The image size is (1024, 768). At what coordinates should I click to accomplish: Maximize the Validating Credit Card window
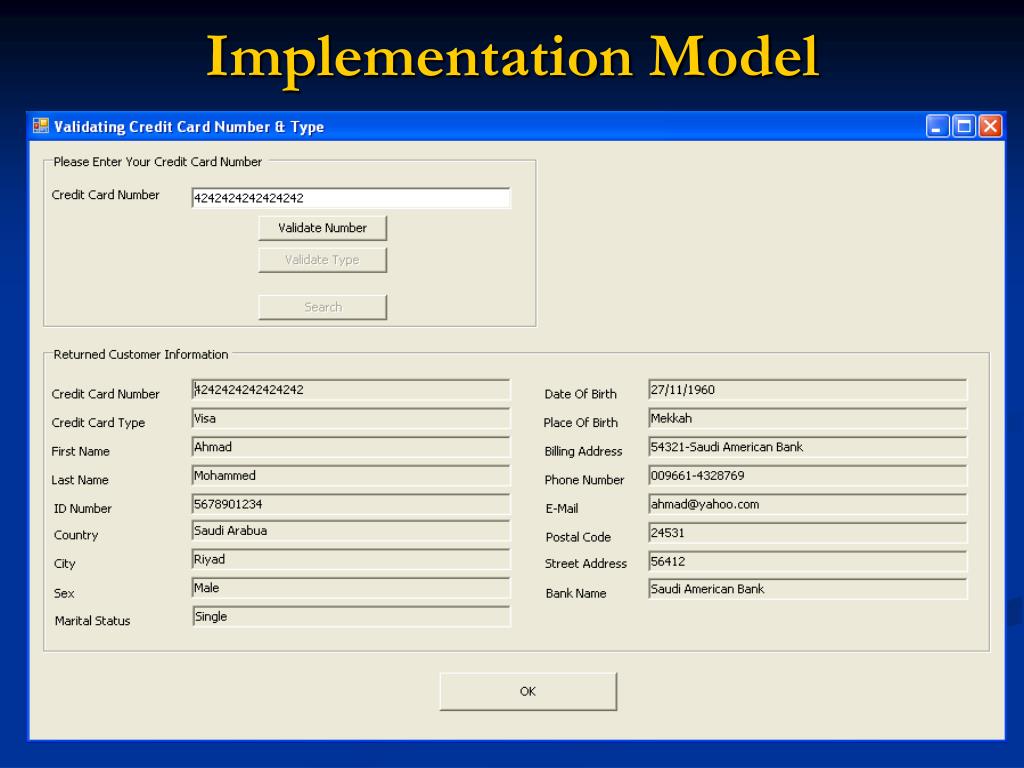[x=964, y=126]
